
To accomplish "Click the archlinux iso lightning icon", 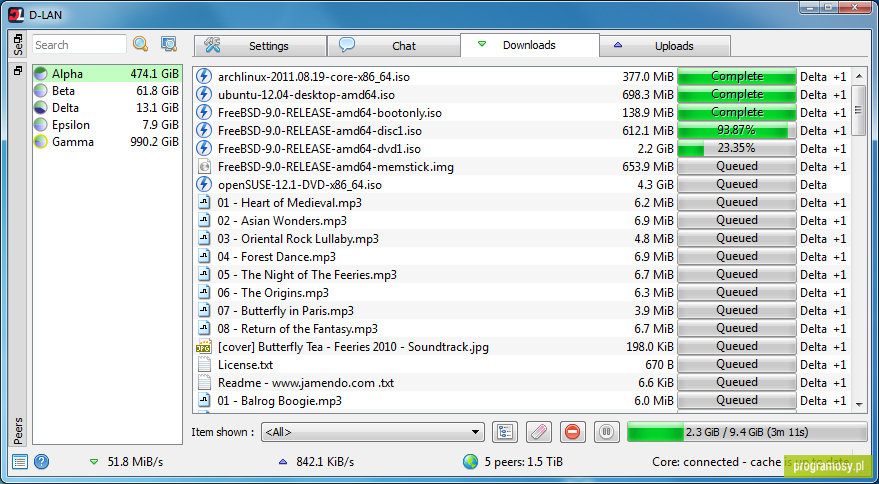I will pos(204,76).
